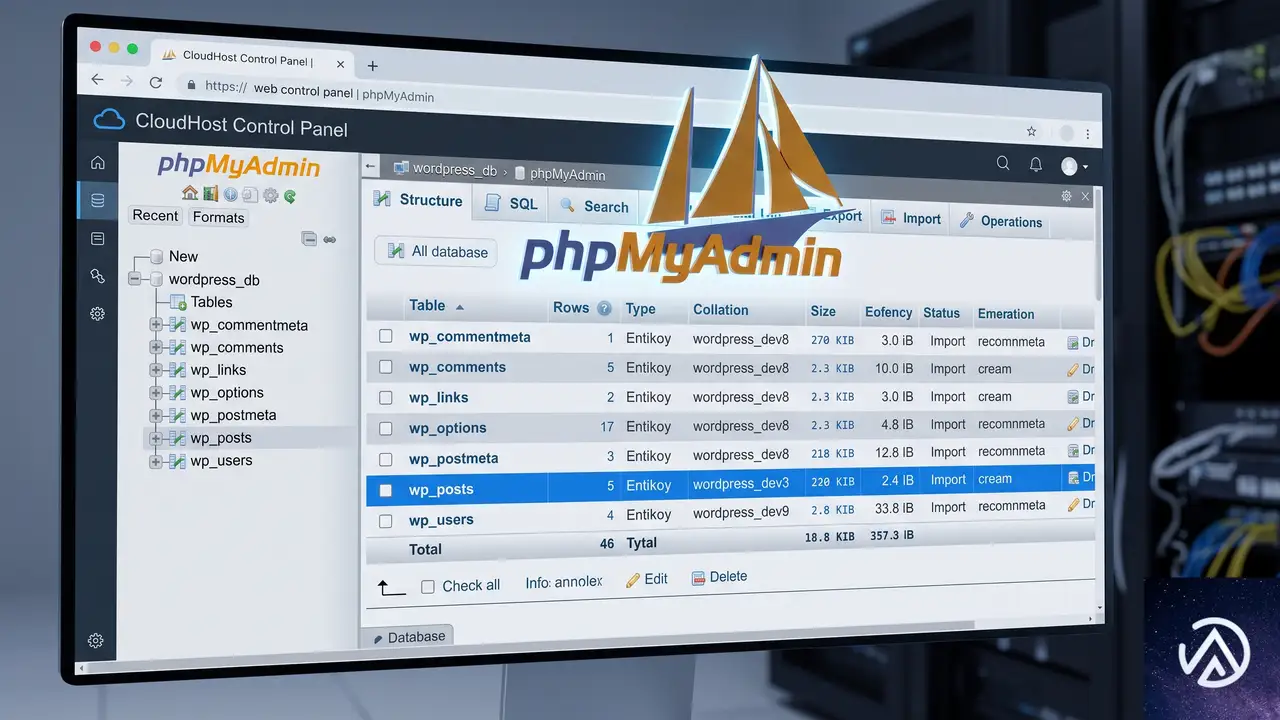Click the green reload icon in navigation panel
The height and width of the screenshot is (720, 1280).
[x=289, y=197]
